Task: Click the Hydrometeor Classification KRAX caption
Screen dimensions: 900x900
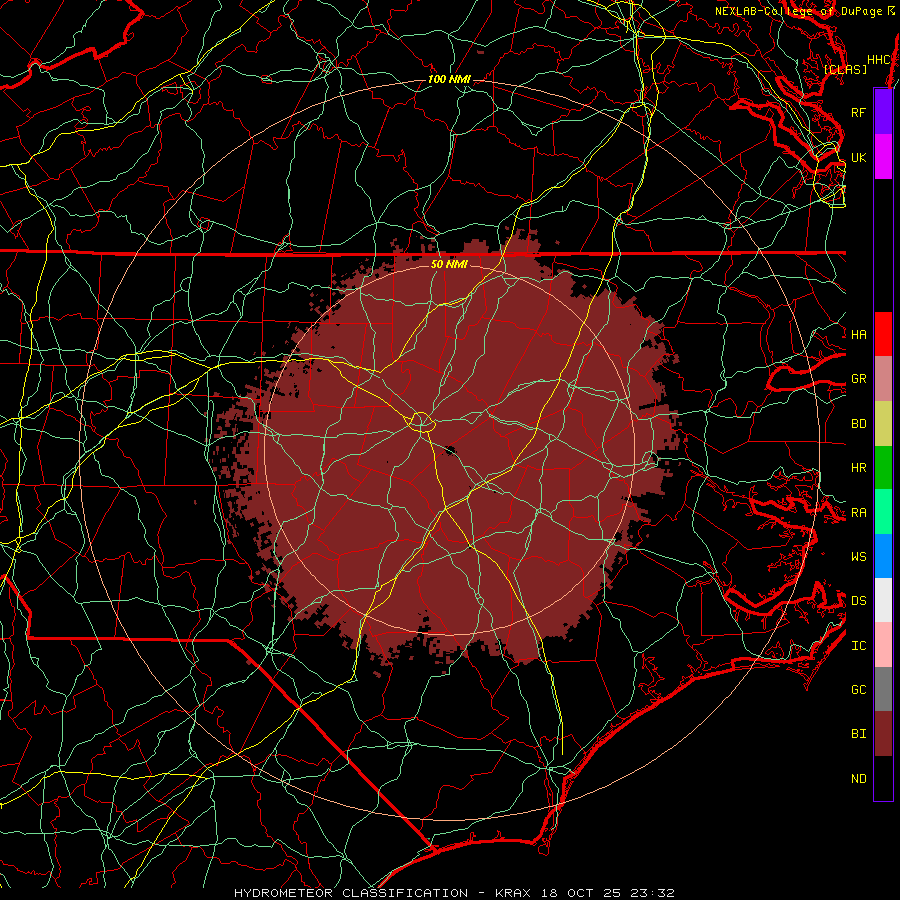Action: point(454,893)
